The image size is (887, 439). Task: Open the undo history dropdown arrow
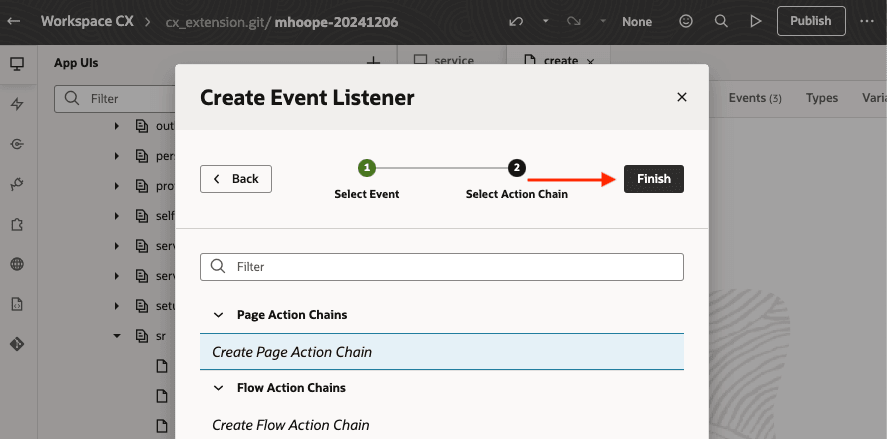[x=545, y=21]
